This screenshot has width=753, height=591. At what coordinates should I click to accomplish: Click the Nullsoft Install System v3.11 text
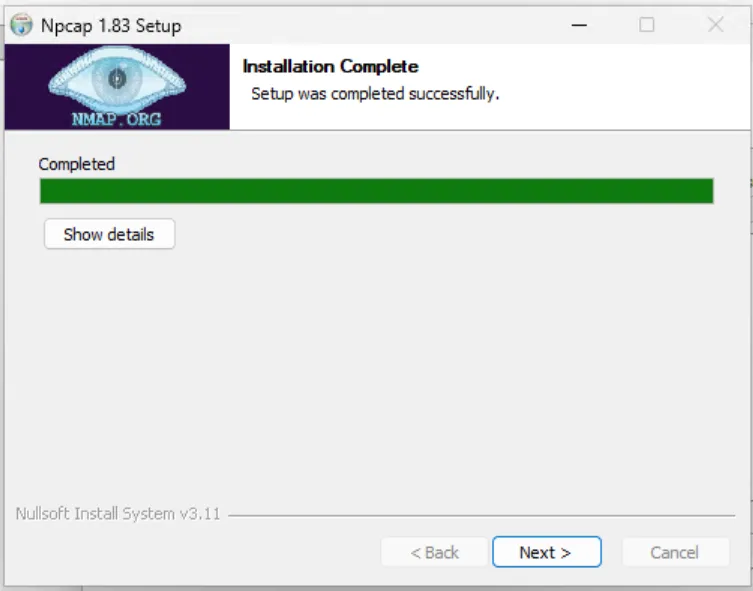click(118, 514)
